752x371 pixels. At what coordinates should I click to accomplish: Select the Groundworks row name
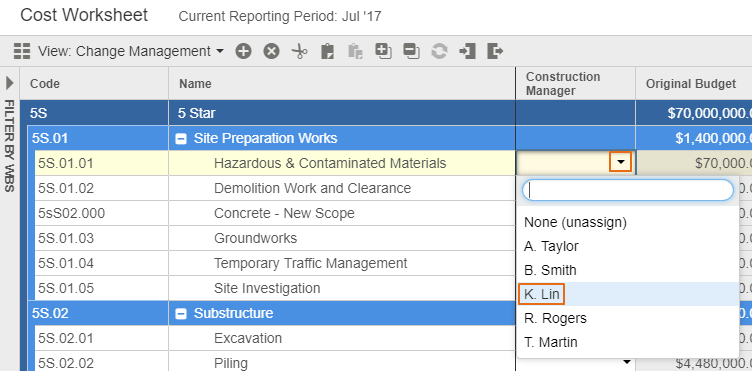point(256,238)
